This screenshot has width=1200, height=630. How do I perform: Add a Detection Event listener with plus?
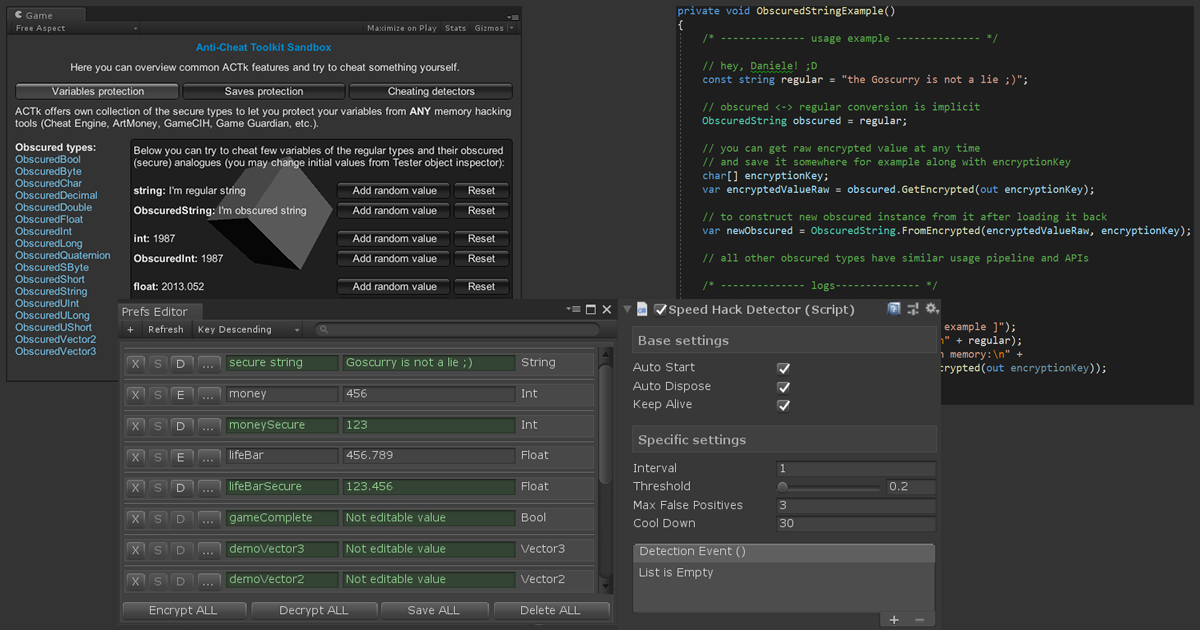(894, 620)
